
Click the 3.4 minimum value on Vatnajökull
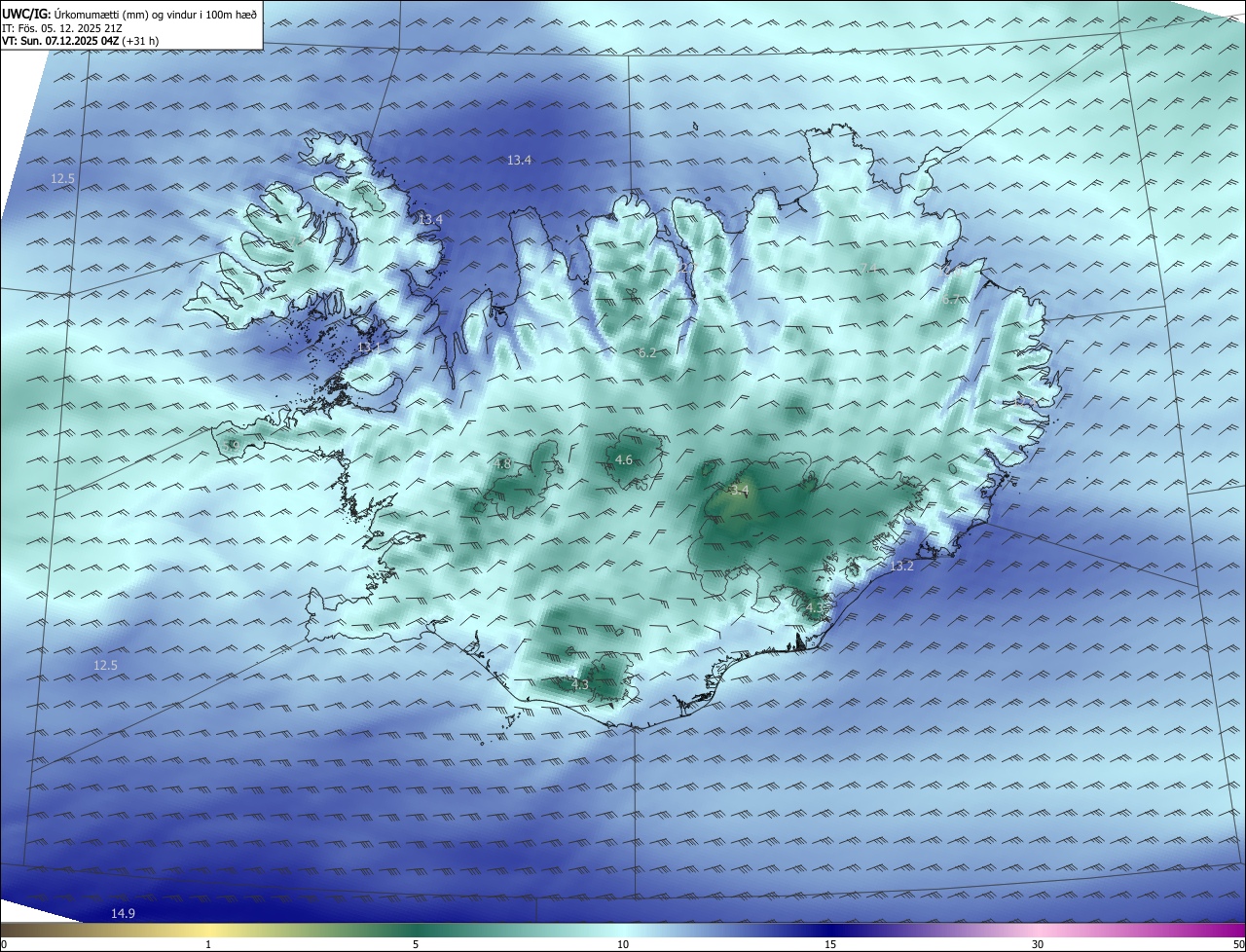(740, 490)
